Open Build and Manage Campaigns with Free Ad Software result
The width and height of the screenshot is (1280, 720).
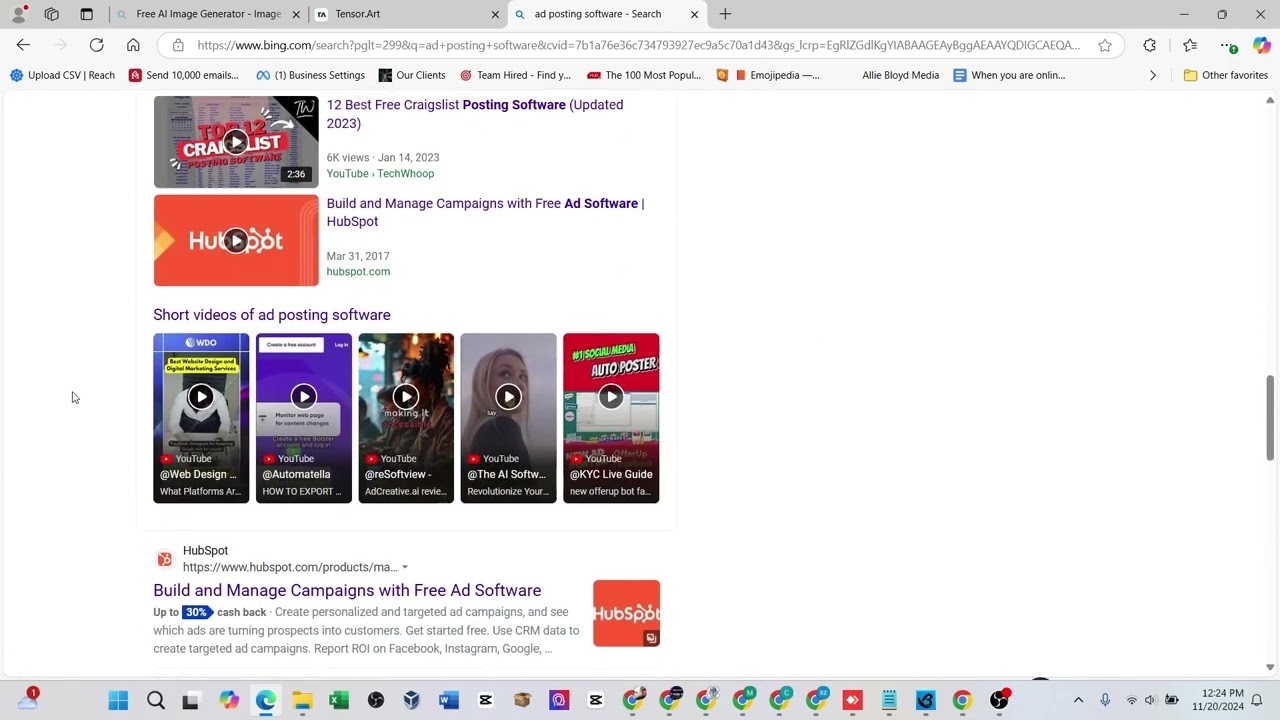347,590
